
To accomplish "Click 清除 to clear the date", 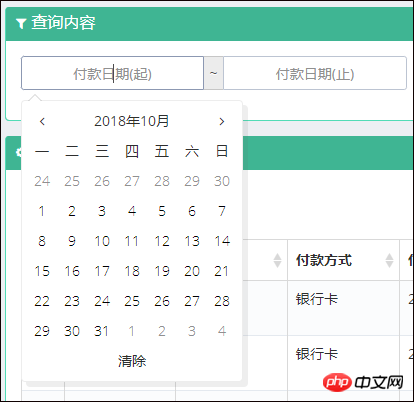I will coord(132,361).
